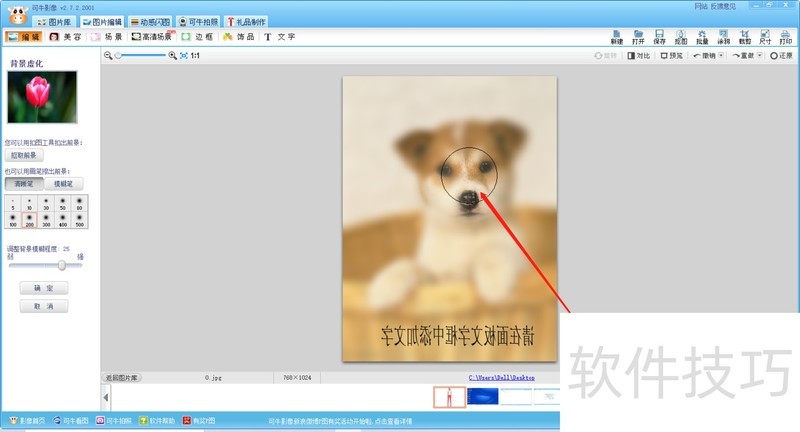The image size is (800, 432).
Task: Select the 编辑 menu item
Action: 23,37
